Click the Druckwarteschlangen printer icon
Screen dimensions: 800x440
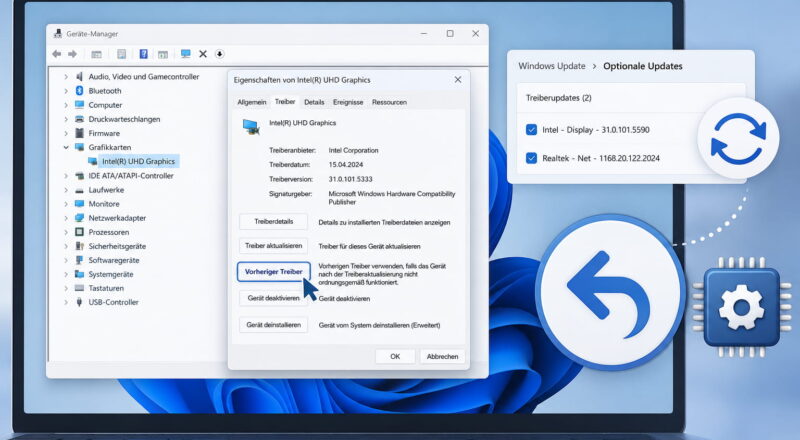(x=79, y=119)
